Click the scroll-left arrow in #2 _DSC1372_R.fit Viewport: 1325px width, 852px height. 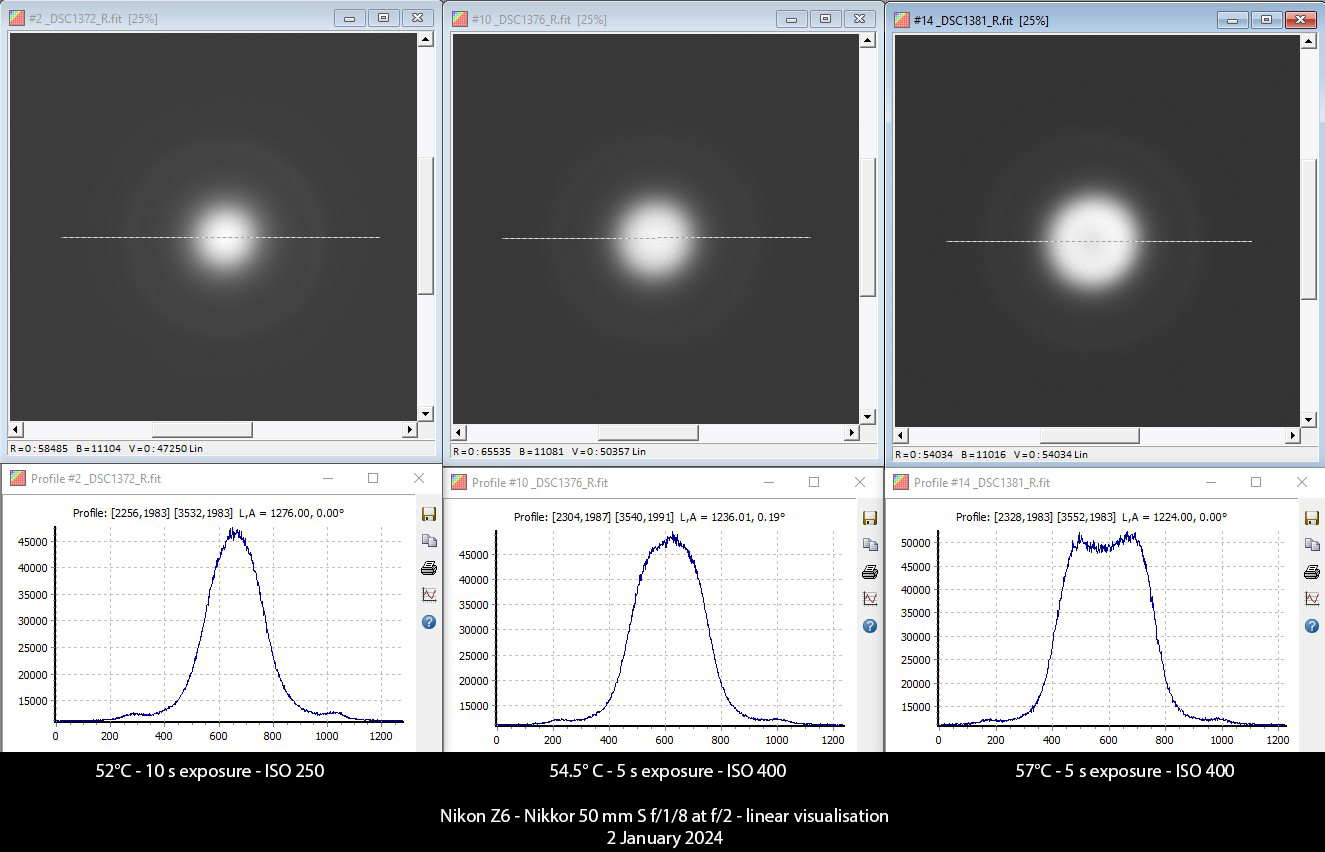click(x=16, y=430)
